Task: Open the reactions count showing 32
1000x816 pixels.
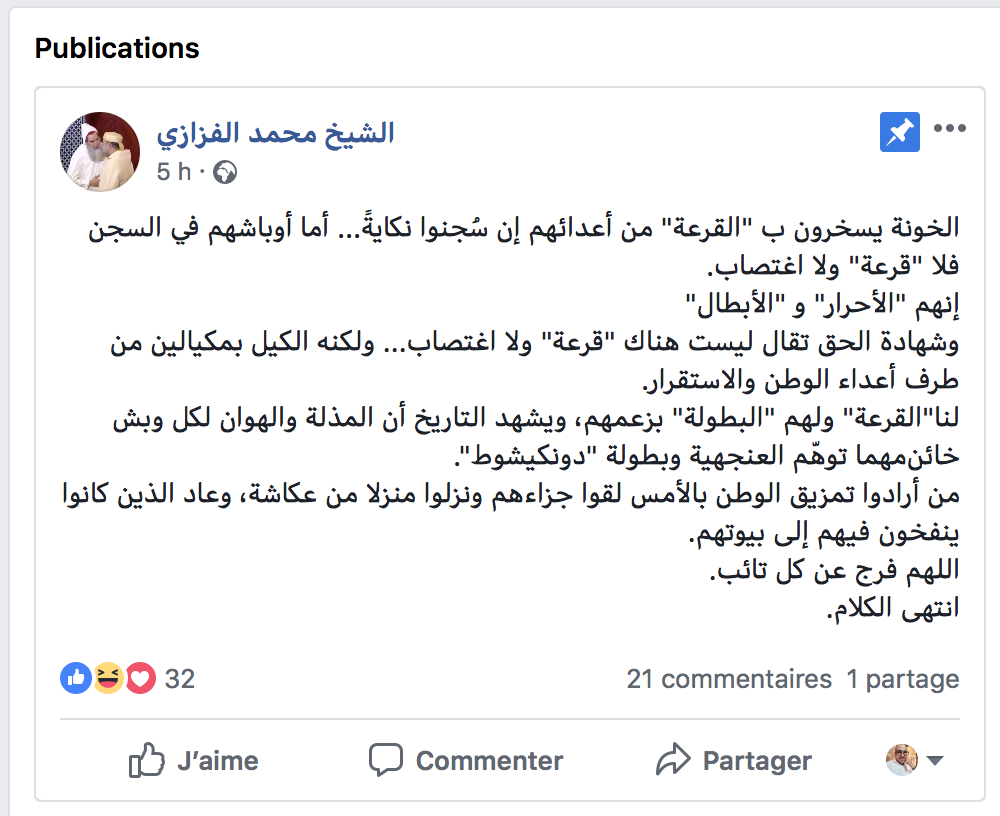Action: click(180, 679)
